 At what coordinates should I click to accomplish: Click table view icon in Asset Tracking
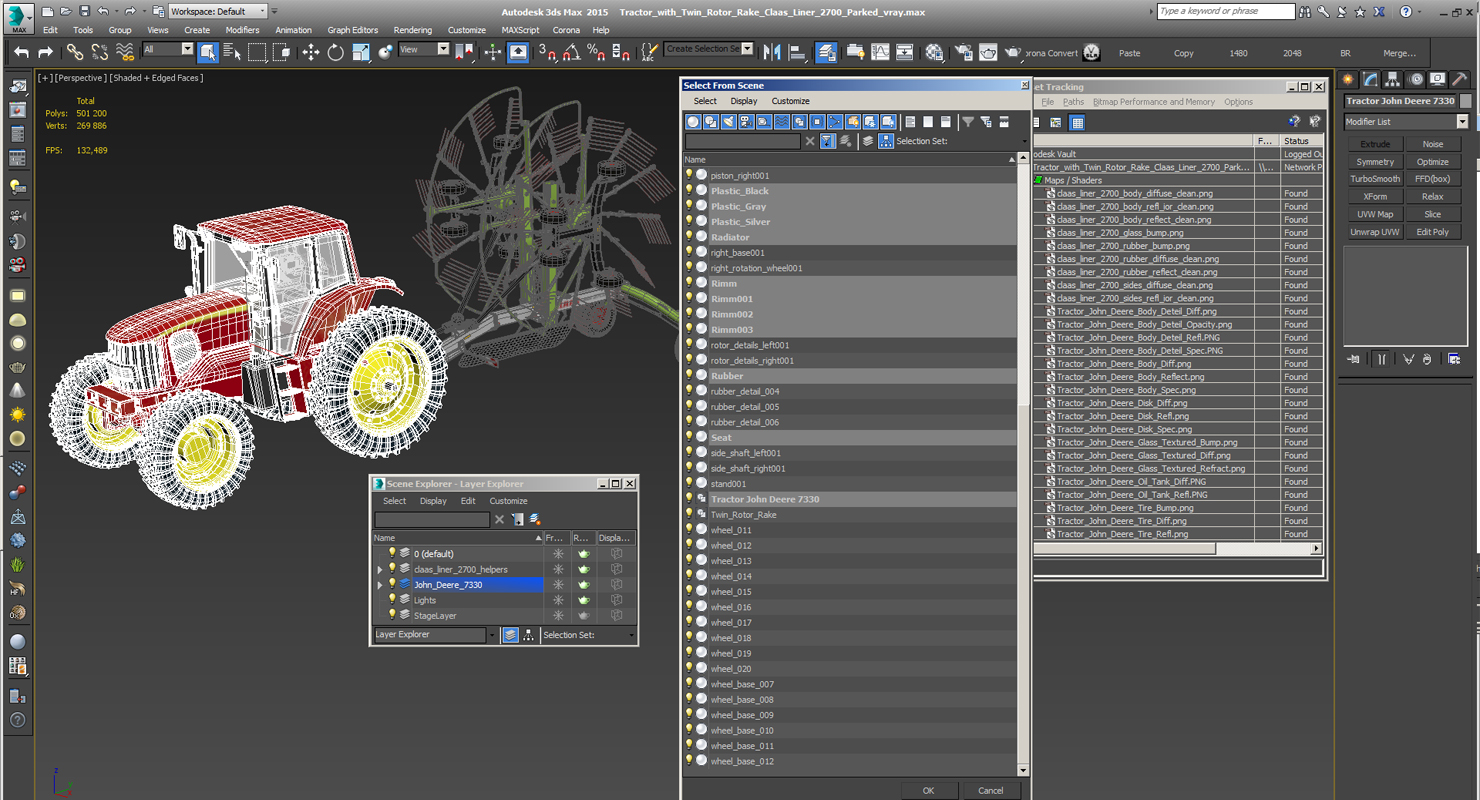pos(1077,122)
